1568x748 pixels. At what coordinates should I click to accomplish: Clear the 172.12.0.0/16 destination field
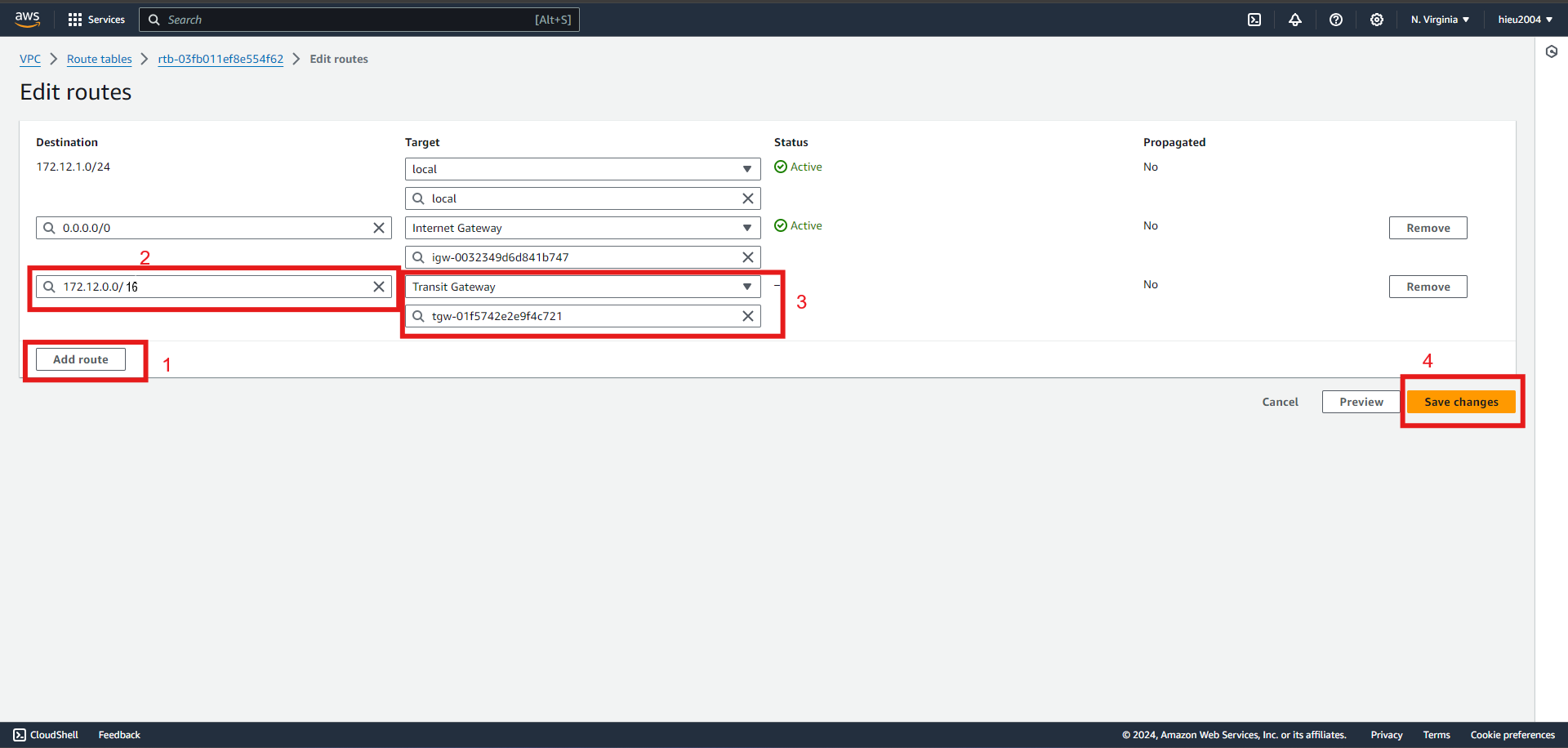click(379, 287)
